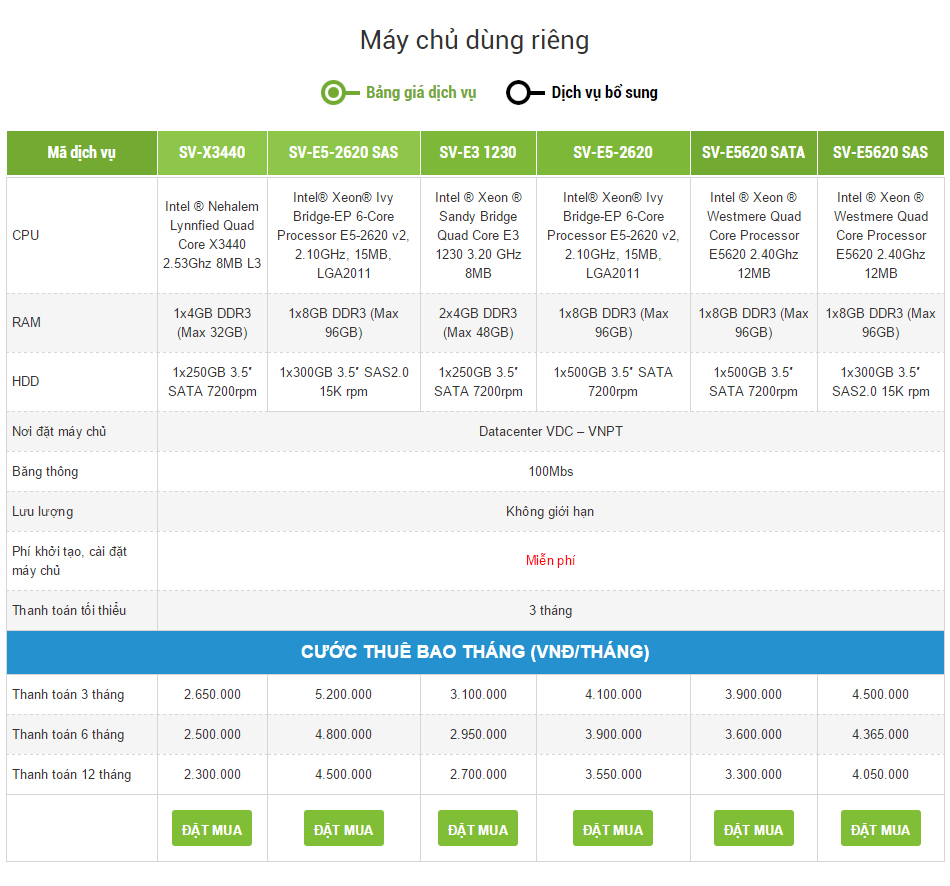Click ĐẶT MUA under SV-E5620 SATA
Screen dimensions: 950x886
click(x=754, y=829)
